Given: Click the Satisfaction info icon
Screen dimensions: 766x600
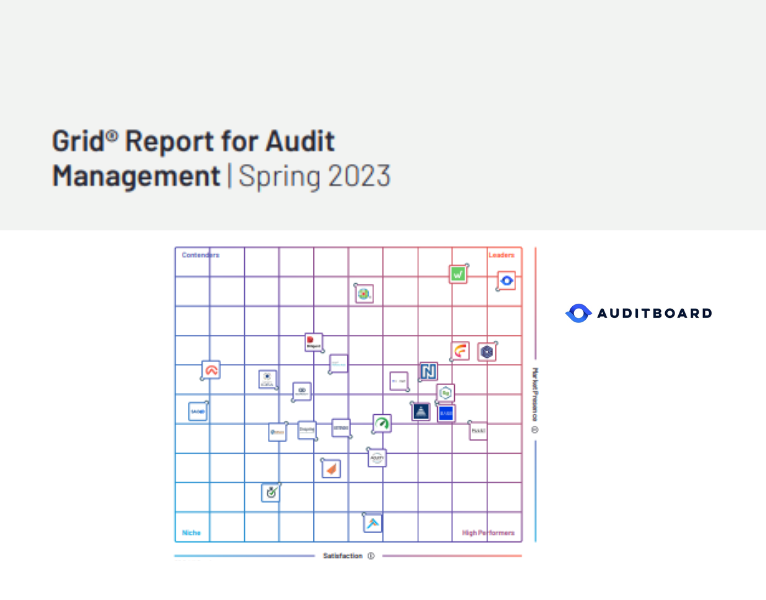Looking at the screenshot, I should (x=371, y=556).
